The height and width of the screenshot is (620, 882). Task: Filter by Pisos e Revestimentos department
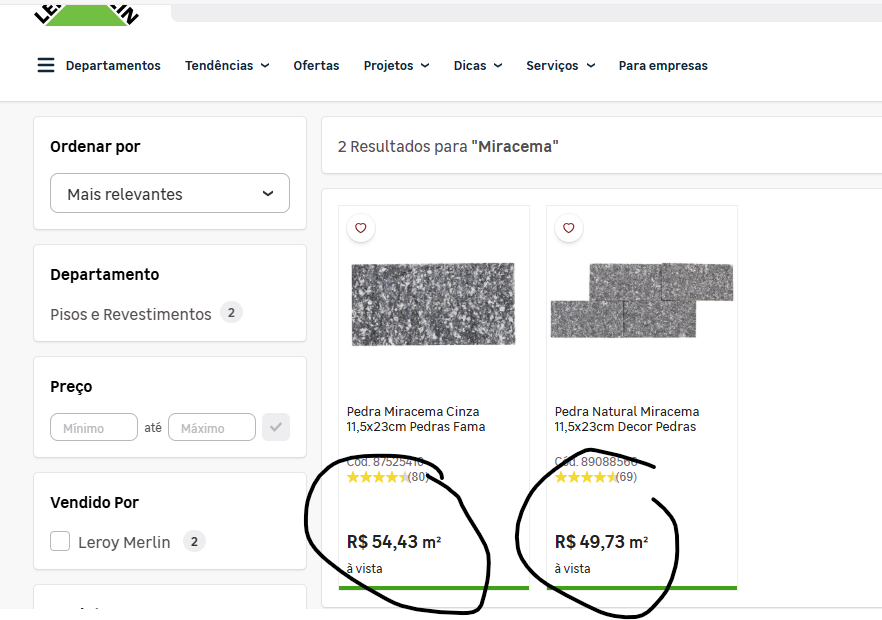[131, 314]
